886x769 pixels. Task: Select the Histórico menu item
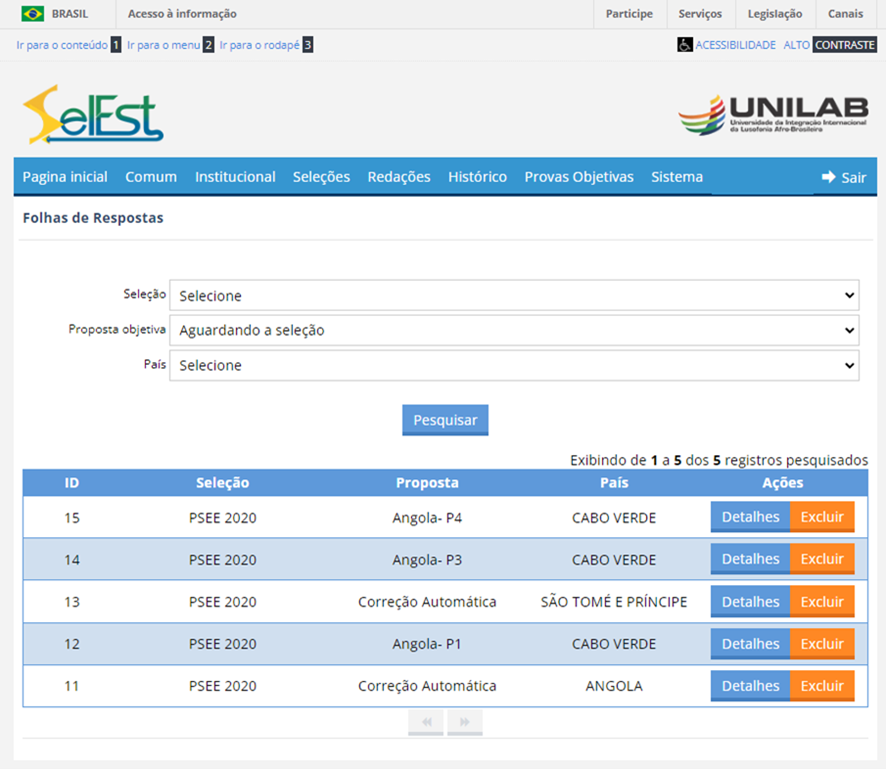[x=477, y=177]
